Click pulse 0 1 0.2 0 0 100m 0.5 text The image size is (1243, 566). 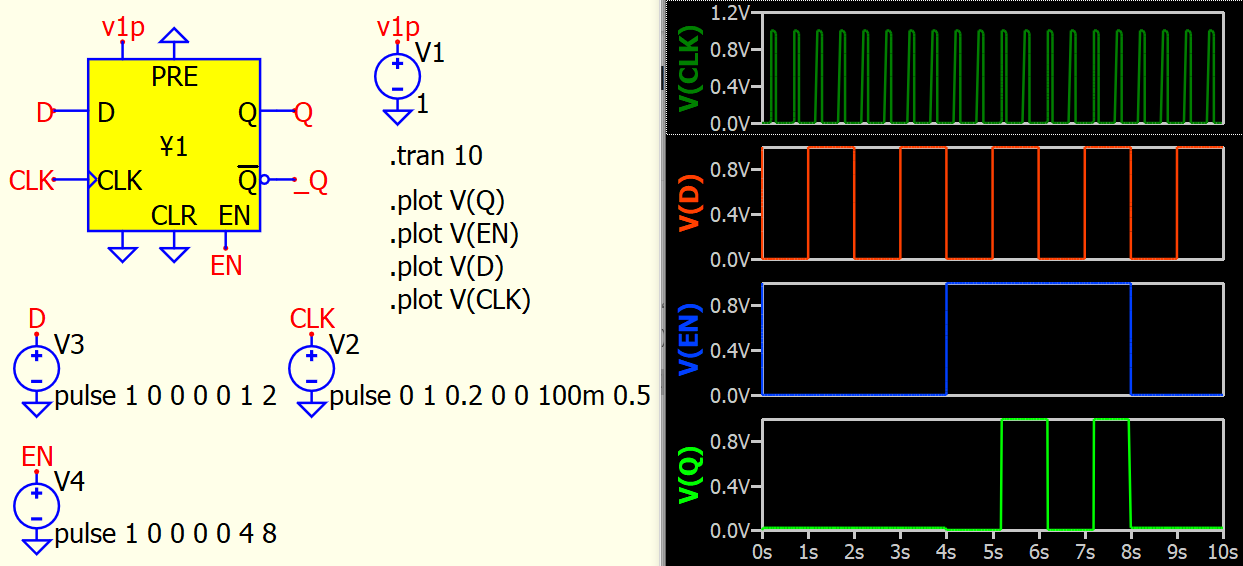click(x=490, y=396)
